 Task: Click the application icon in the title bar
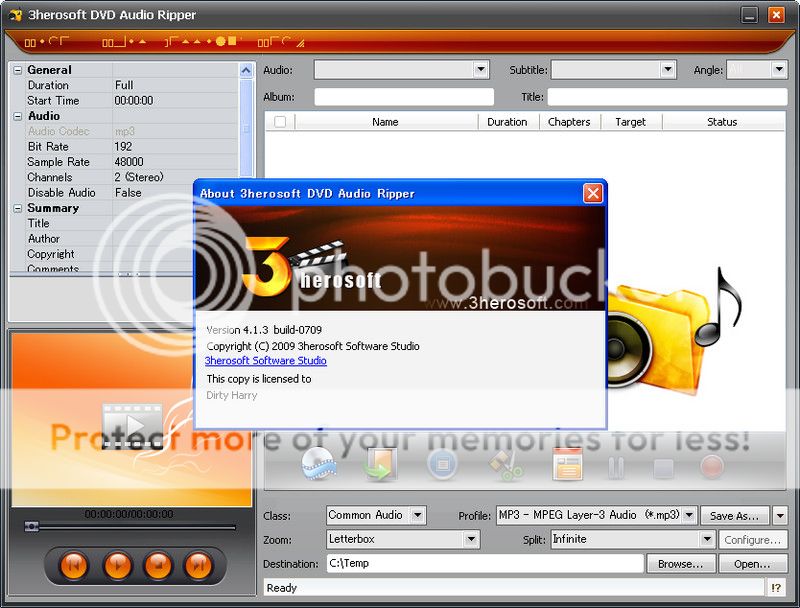(x=15, y=15)
